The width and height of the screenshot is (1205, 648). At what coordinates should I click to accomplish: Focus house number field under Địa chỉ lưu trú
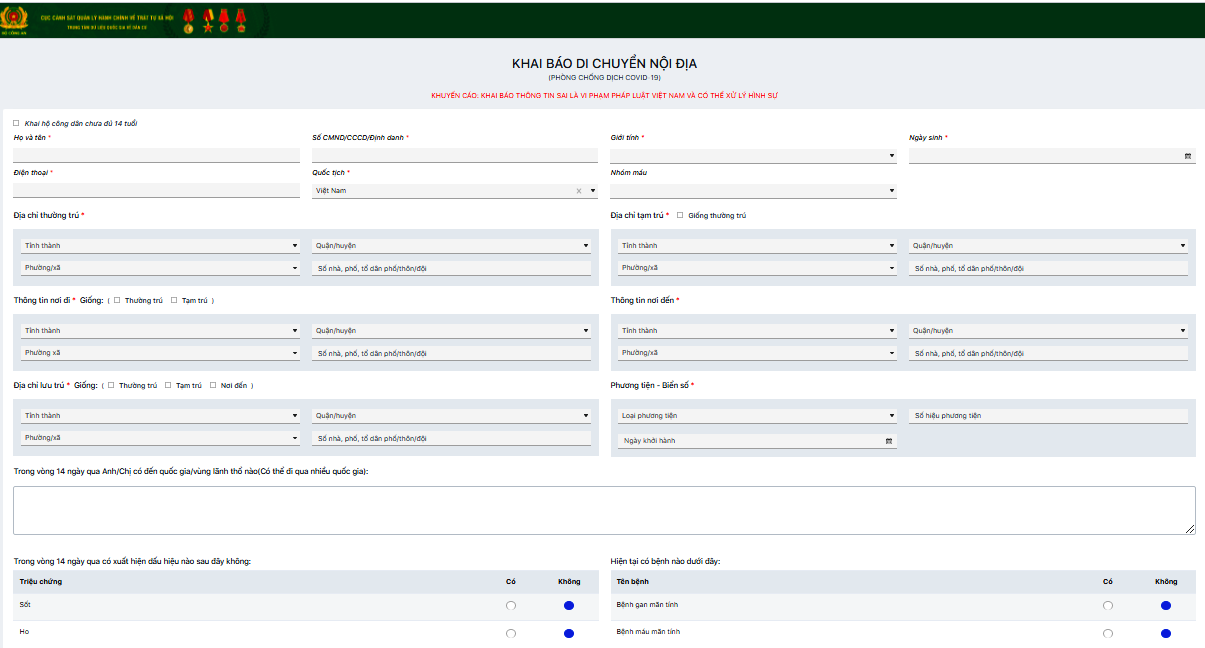[451, 439]
